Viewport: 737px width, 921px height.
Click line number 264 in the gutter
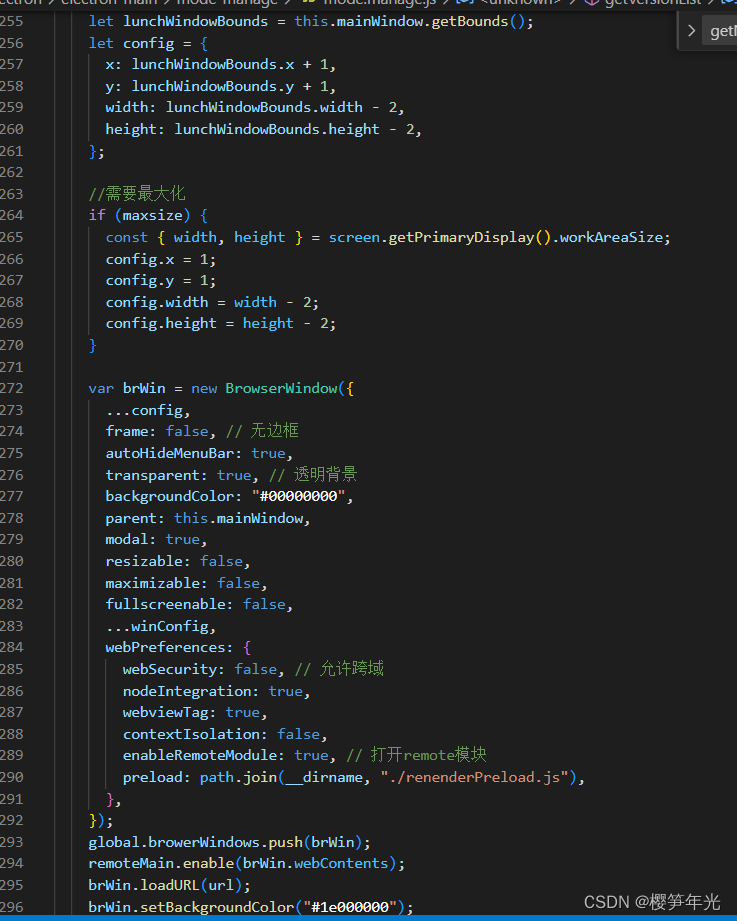click(x=11, y=215)
